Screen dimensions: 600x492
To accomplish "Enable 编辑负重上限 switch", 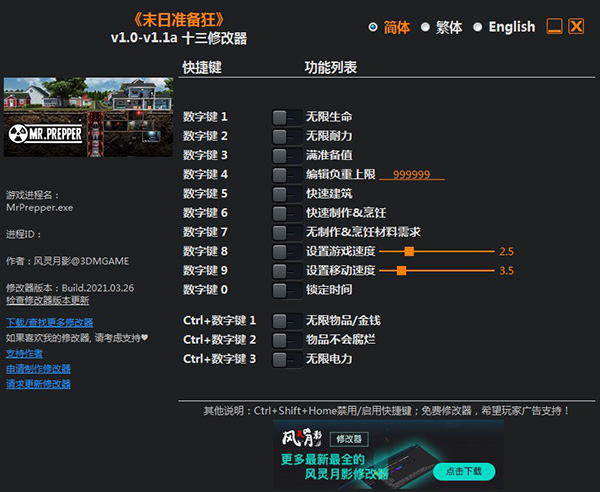I will (287, 175).
